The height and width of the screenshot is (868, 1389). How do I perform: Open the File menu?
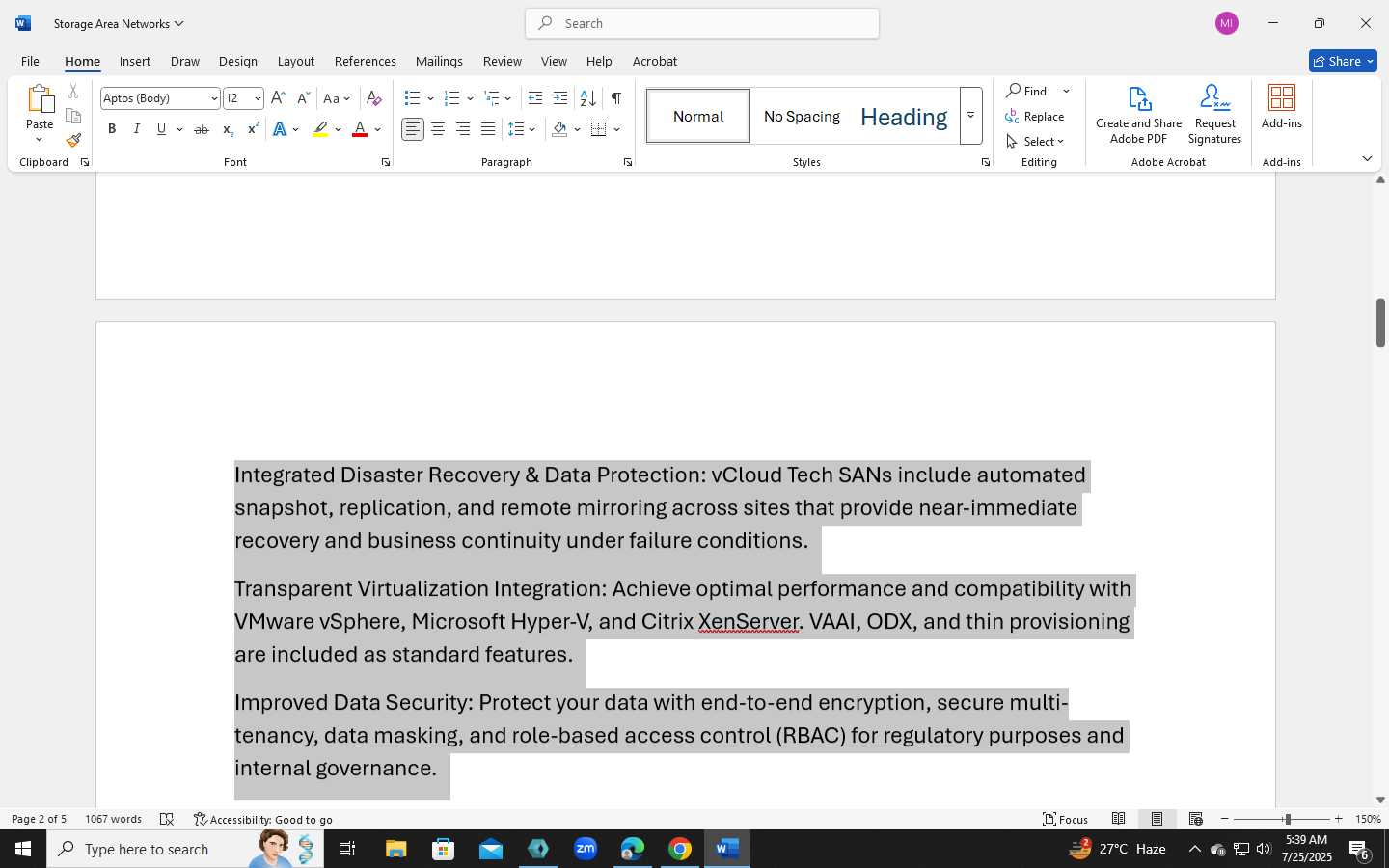pyautogui.click(x=30, y=61)
